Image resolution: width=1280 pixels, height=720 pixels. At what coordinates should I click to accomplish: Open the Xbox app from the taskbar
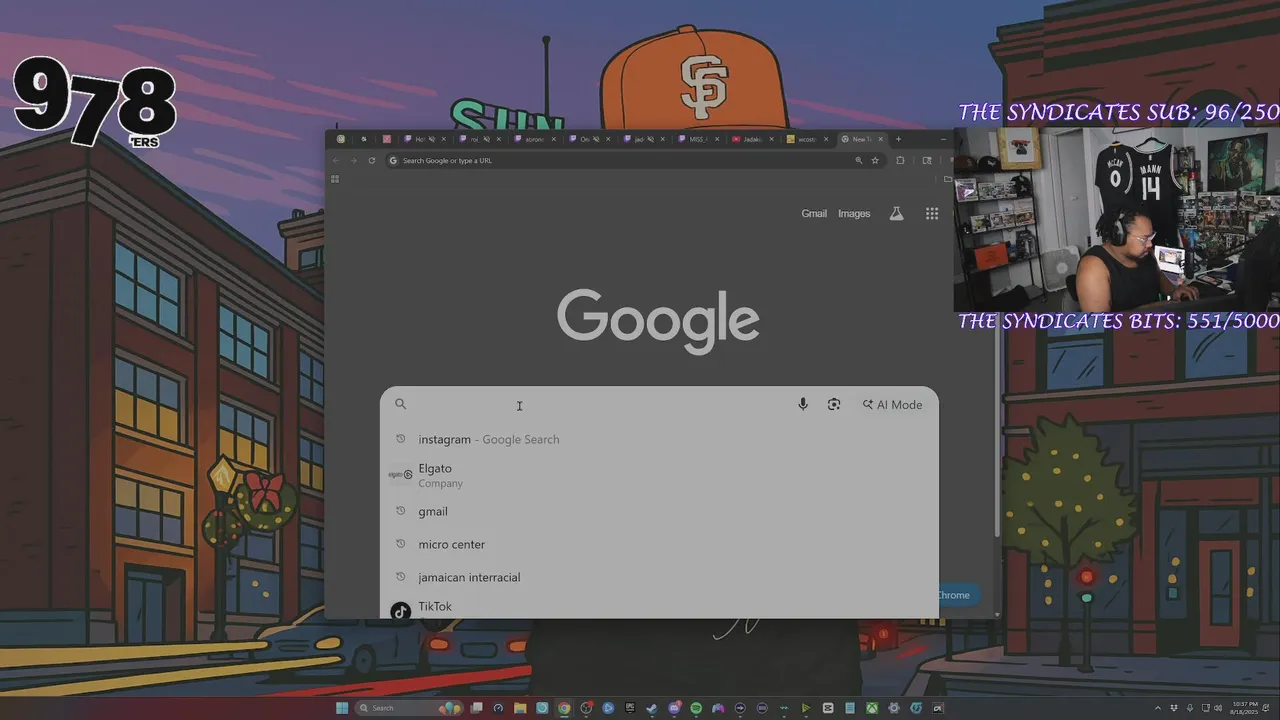[872, 708]
